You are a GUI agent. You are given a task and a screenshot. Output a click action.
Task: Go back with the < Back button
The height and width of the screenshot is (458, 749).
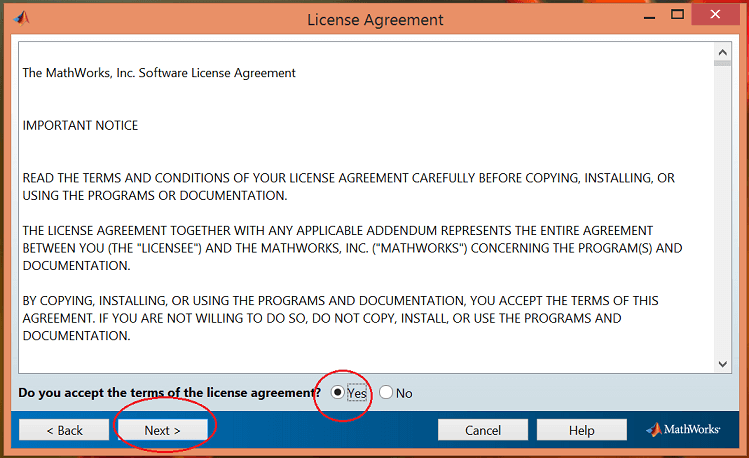click(x=64, y=430)
